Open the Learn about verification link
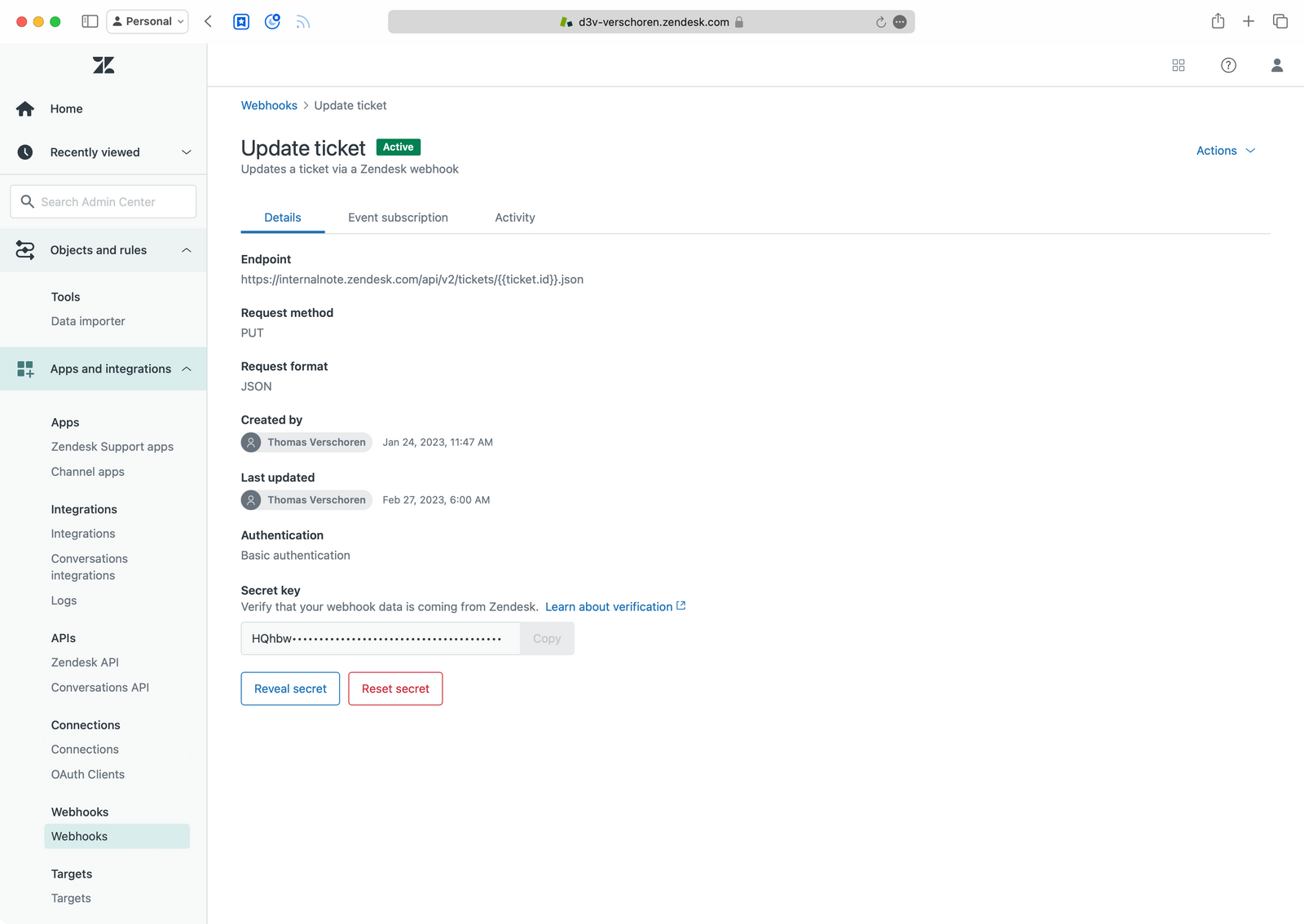 pyautogui.click(x=610, y=606)
